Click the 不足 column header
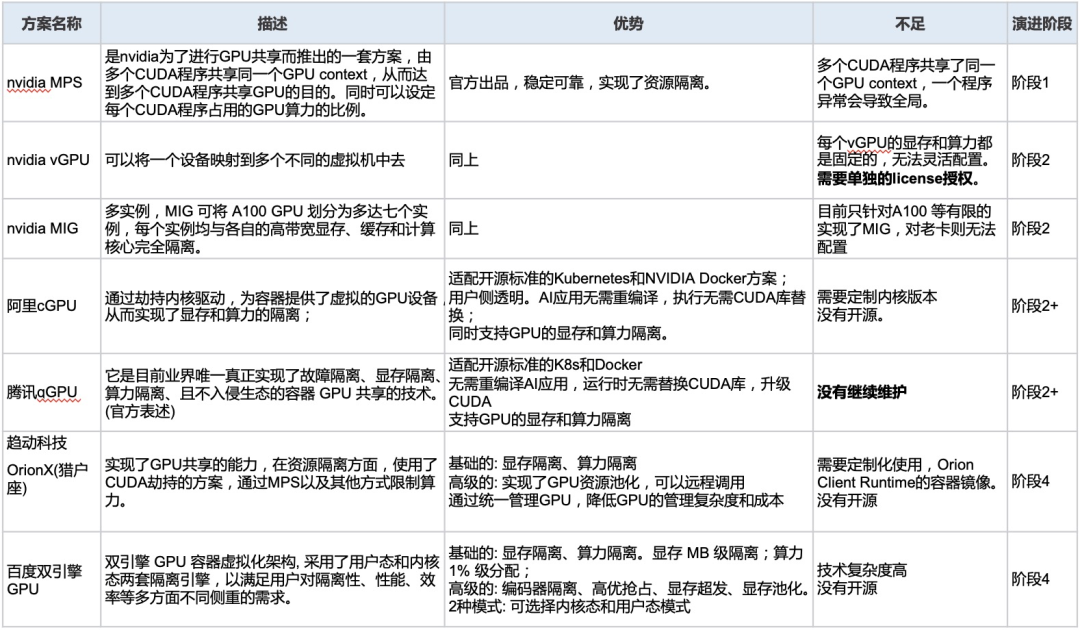Screen dimensions: 1080x630 tap(910, 23)
